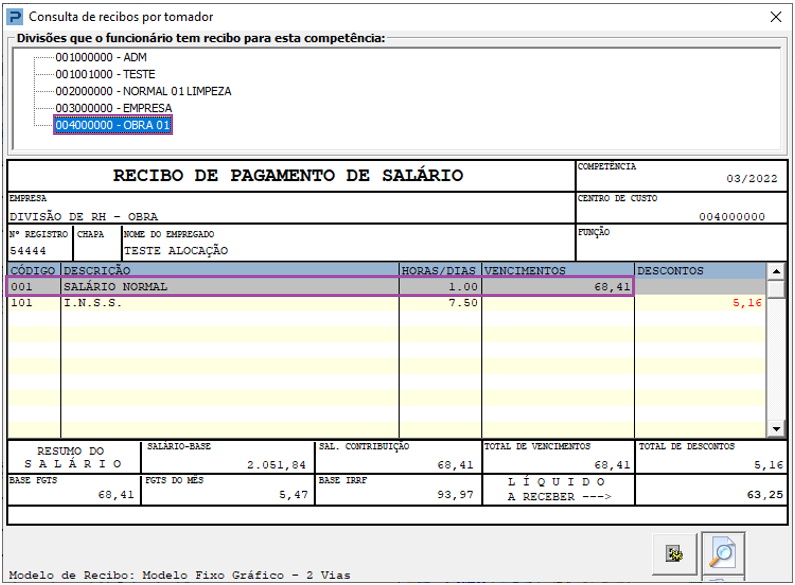Viewport: 795px width, 585px height.
Task: Click salário-base value 2.051,84
Action: [276, 465]
